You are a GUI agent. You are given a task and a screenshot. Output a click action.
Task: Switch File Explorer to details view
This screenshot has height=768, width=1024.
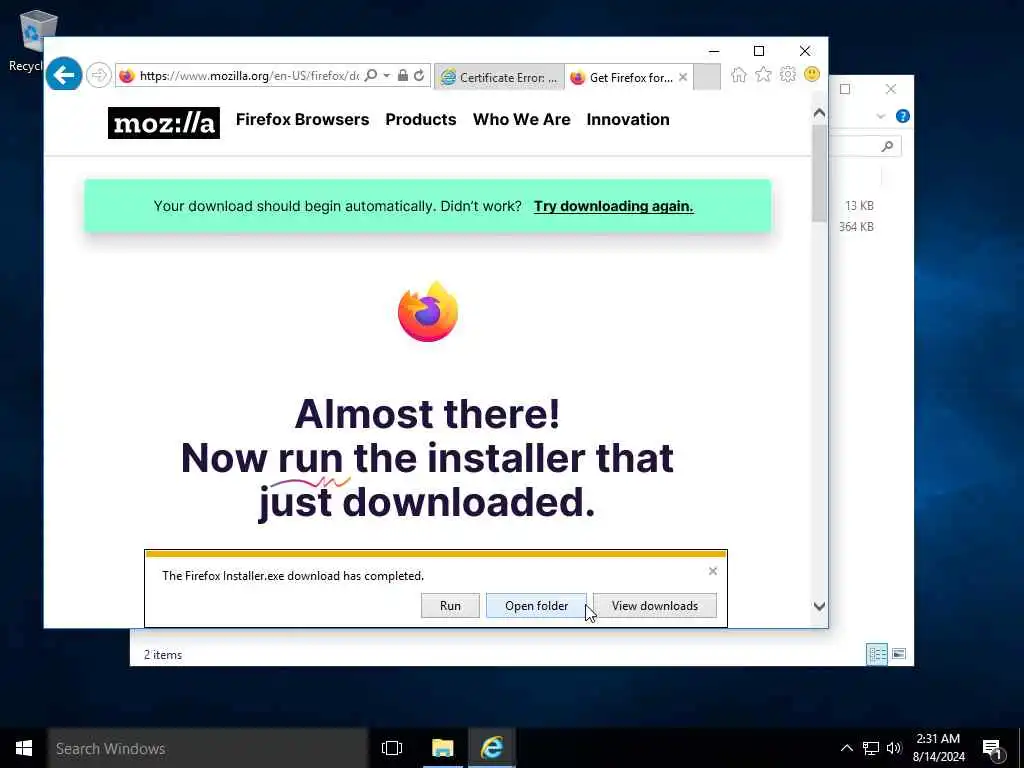click(876, 654)
